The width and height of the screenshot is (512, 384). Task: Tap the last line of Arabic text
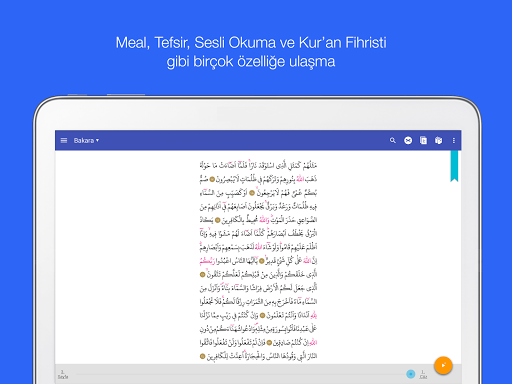[x=258, y=356]
